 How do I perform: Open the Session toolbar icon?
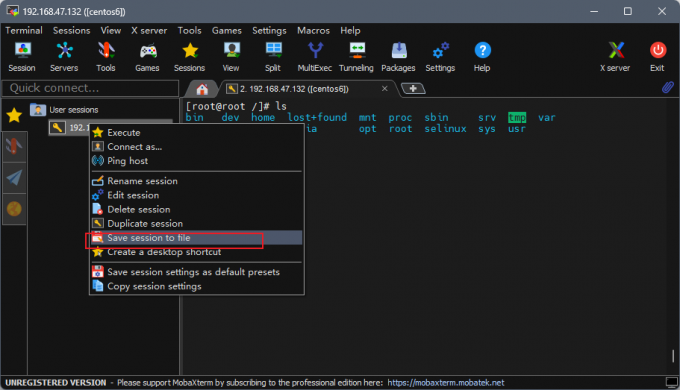coord(22,57)
